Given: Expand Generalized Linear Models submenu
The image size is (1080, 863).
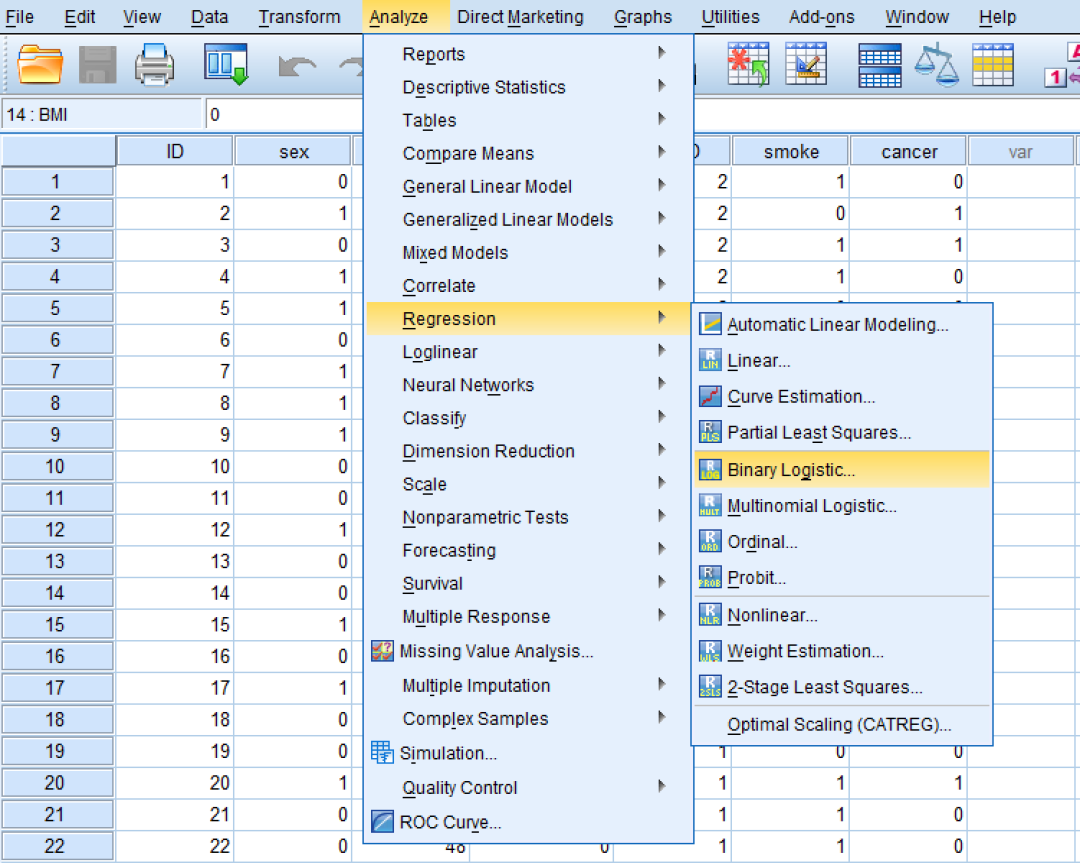Looking at the screenshot, I should pyautogui.click(x=528, y=219).
